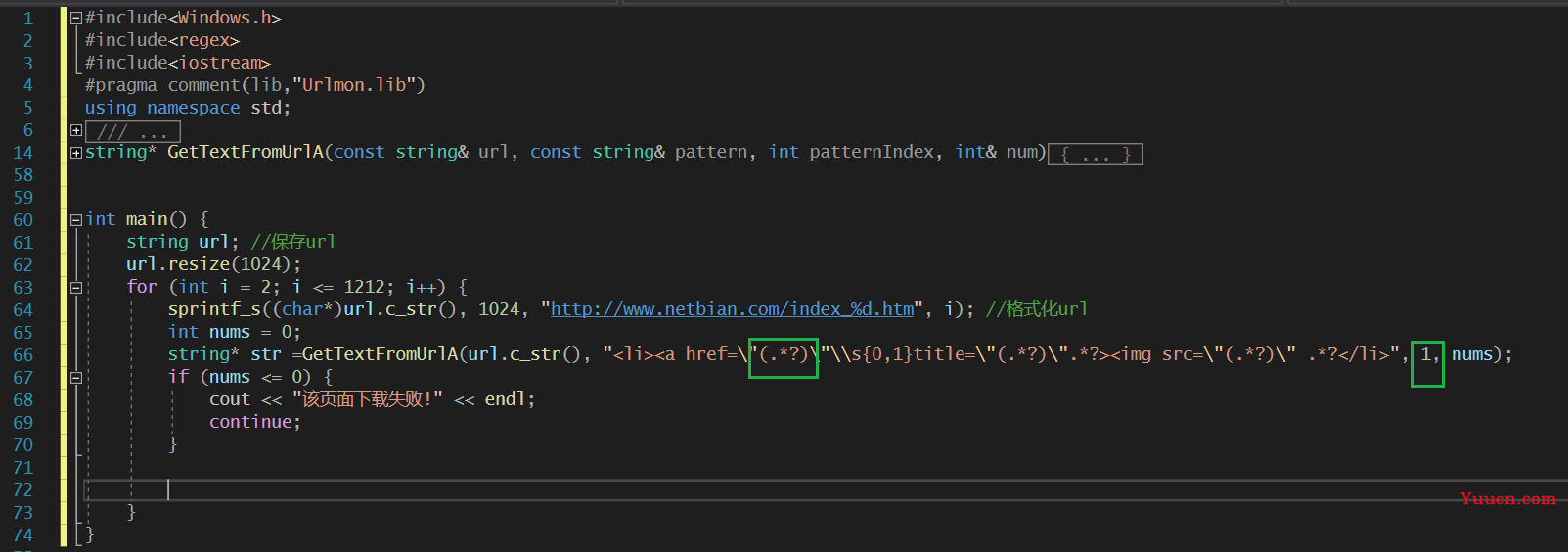The width and height of the screenshot is (1568, 552).
Task: Click 'url.resize(1024);' on line 62
Action: [x=214, y=264]
